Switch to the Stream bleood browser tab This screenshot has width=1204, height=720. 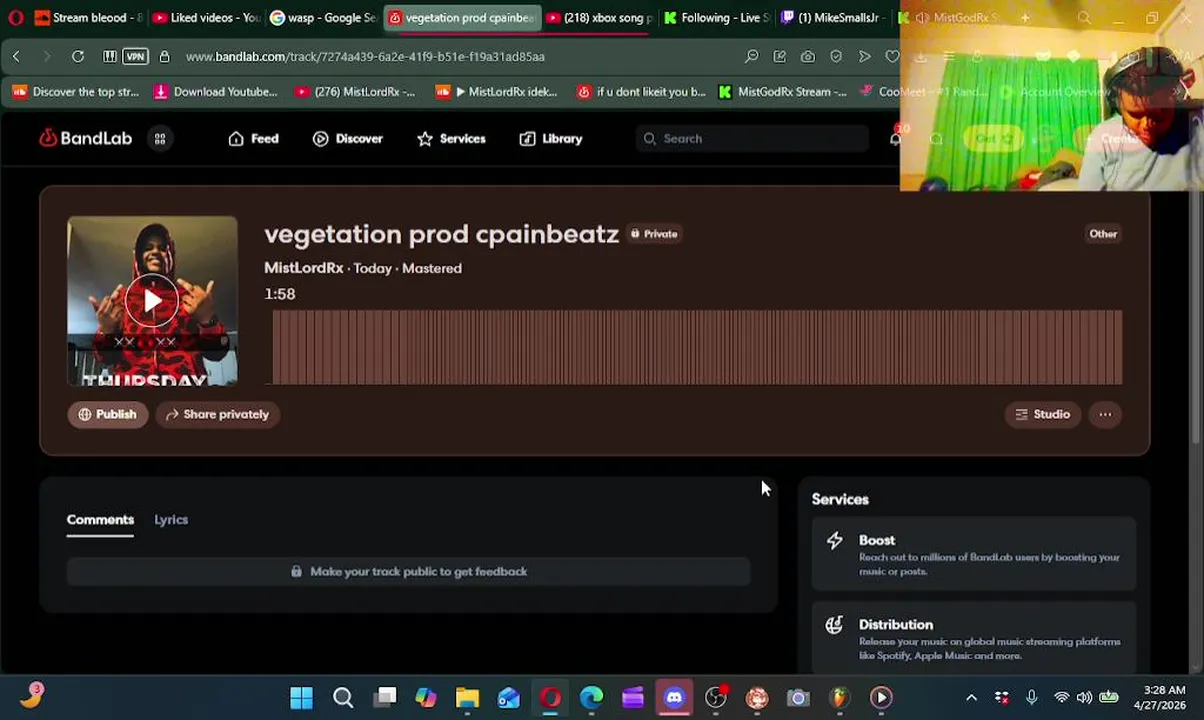[88, 17]
